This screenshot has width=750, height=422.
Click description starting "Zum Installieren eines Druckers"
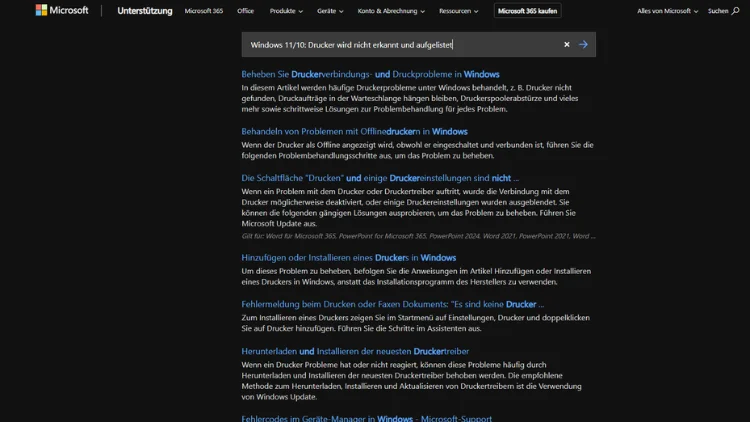point(416,323)
